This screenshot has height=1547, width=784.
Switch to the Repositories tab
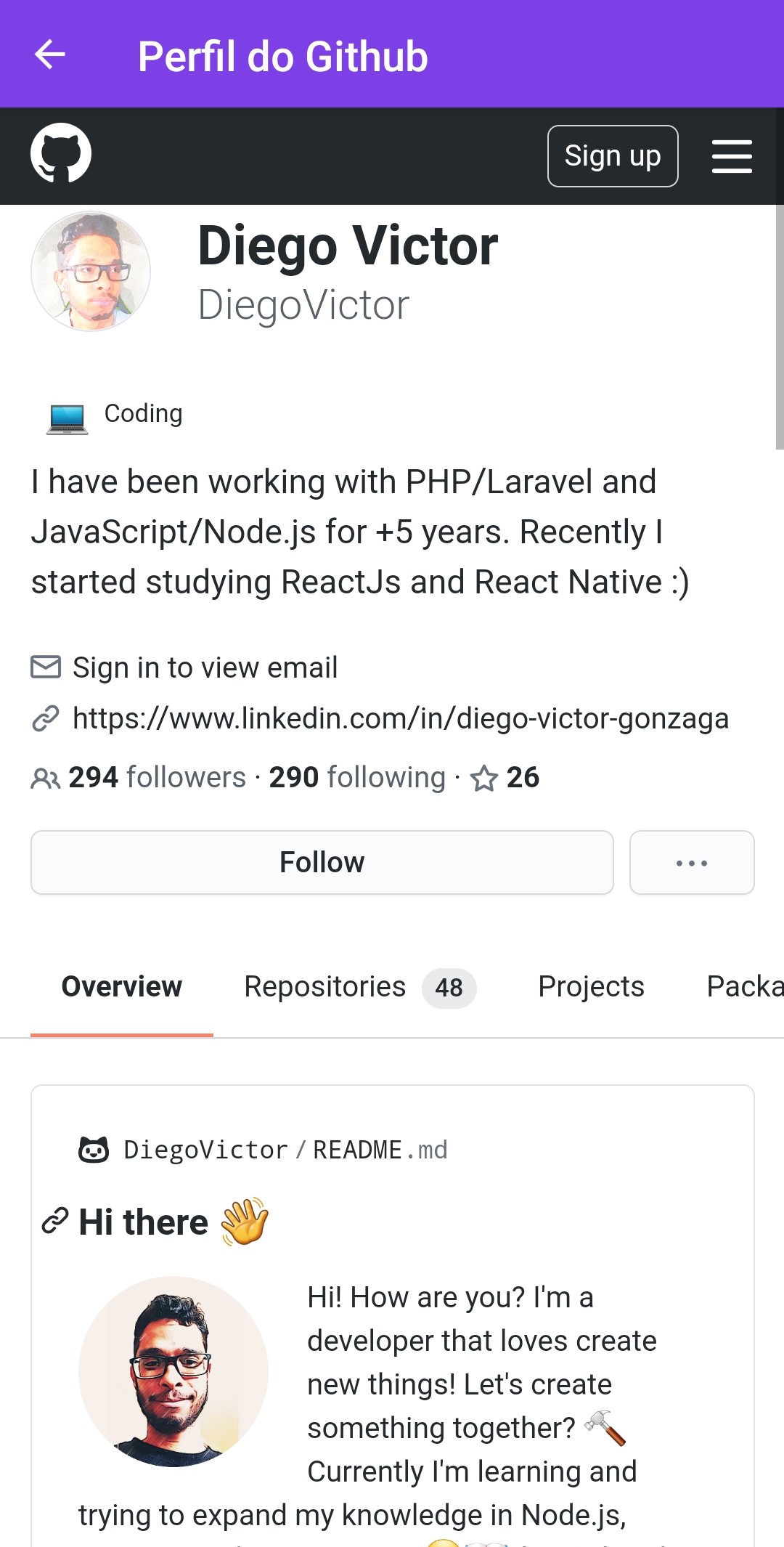click(360, 987)
